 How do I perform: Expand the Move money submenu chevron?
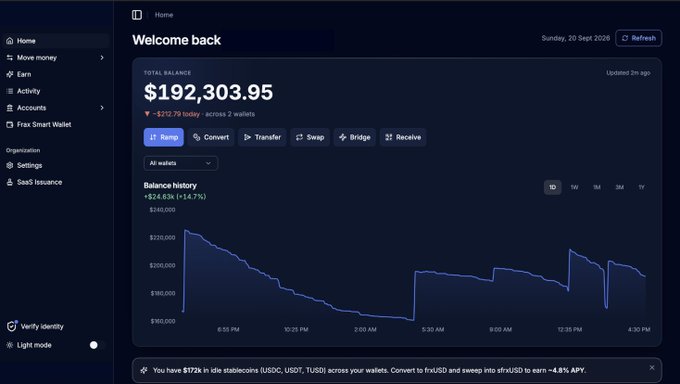click(102, 58)
